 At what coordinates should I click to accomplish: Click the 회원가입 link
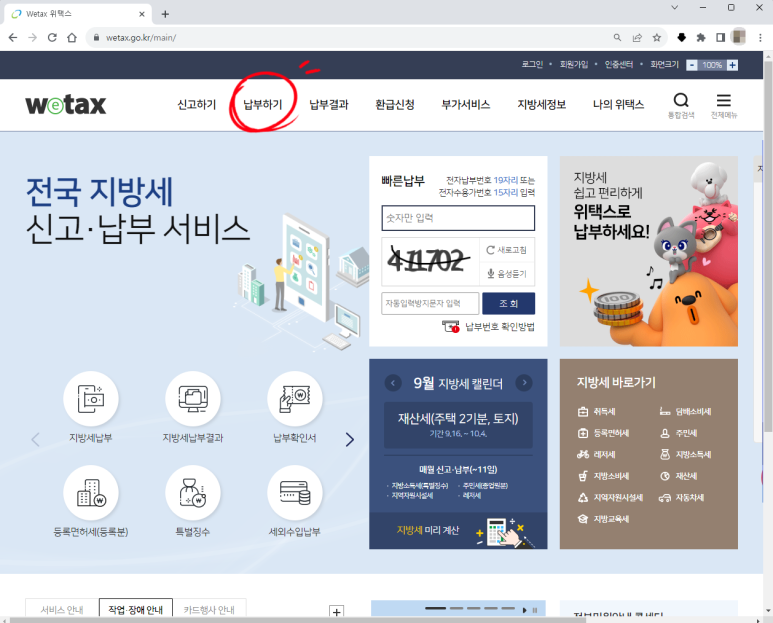(574, 65)
